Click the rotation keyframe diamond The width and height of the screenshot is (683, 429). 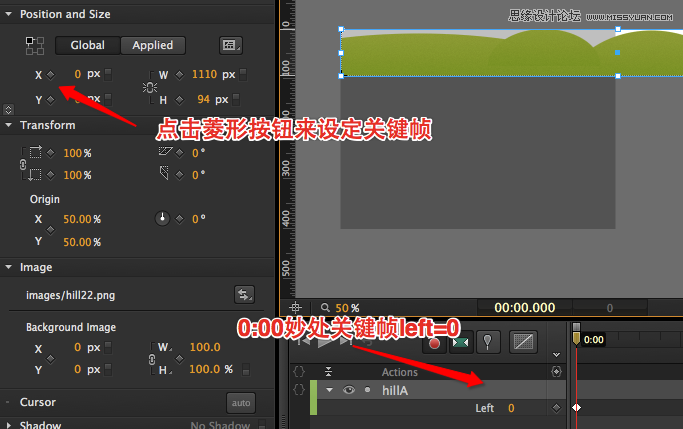179,219
